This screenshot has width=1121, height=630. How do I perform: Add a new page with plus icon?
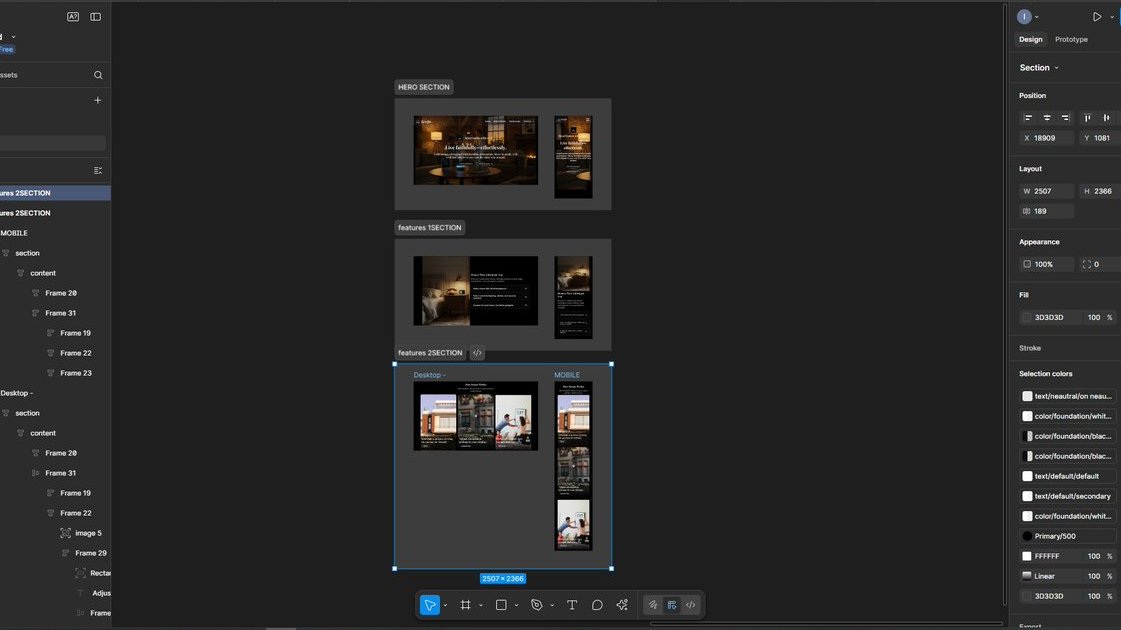pos(98,100)
